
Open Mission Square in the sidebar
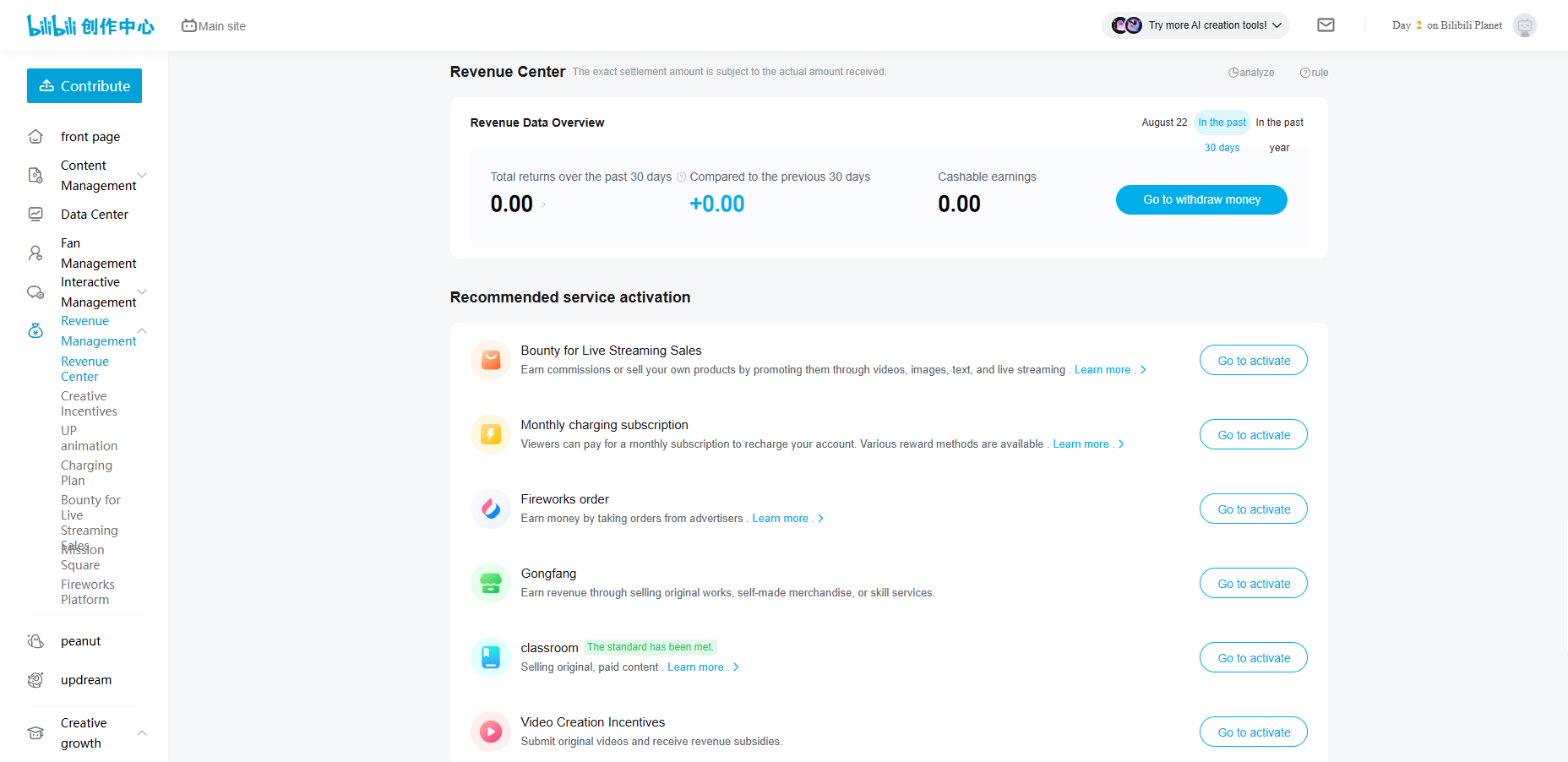[83, 558]
